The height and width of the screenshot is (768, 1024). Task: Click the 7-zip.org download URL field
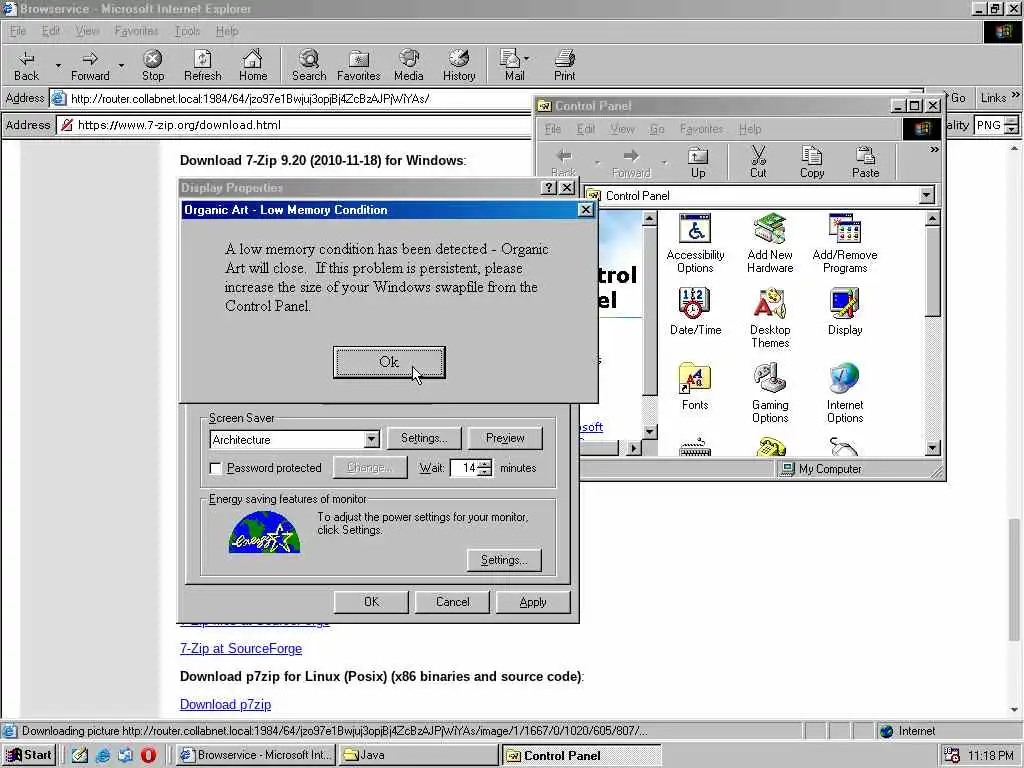click(294, 125)
